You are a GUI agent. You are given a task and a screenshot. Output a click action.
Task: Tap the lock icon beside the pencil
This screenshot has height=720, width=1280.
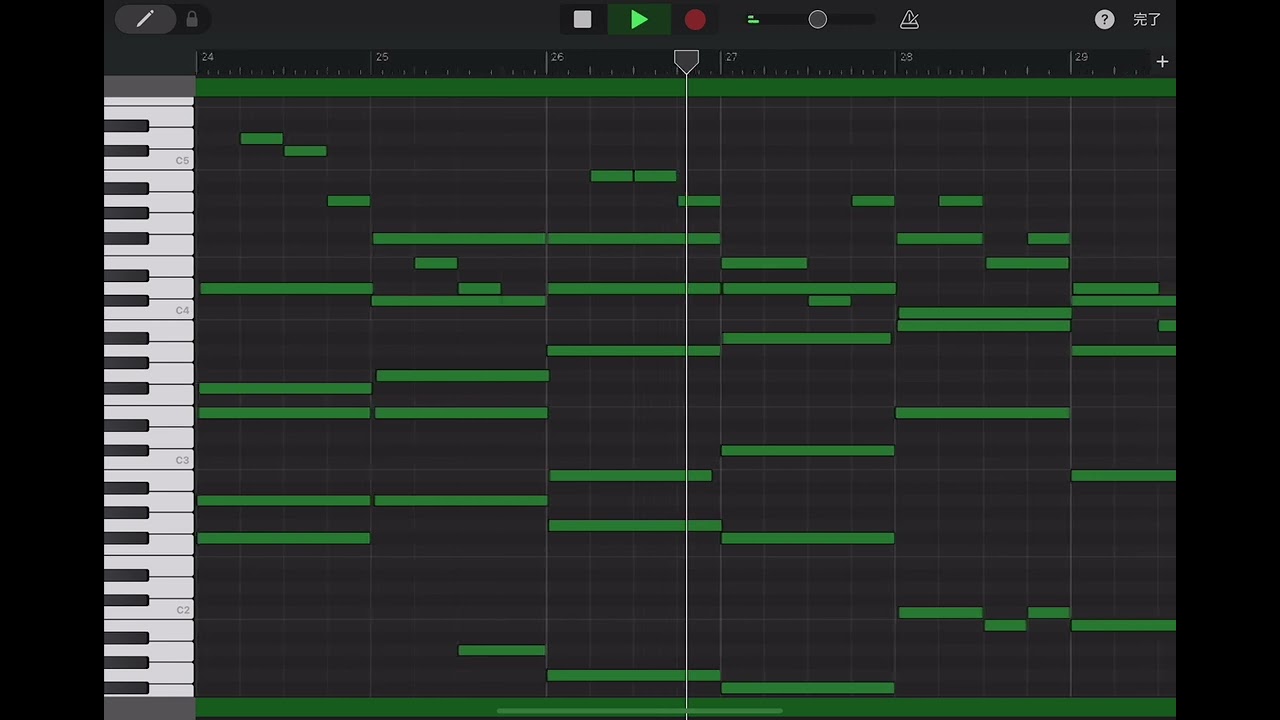pyautogui.click(x=192, y=19)
